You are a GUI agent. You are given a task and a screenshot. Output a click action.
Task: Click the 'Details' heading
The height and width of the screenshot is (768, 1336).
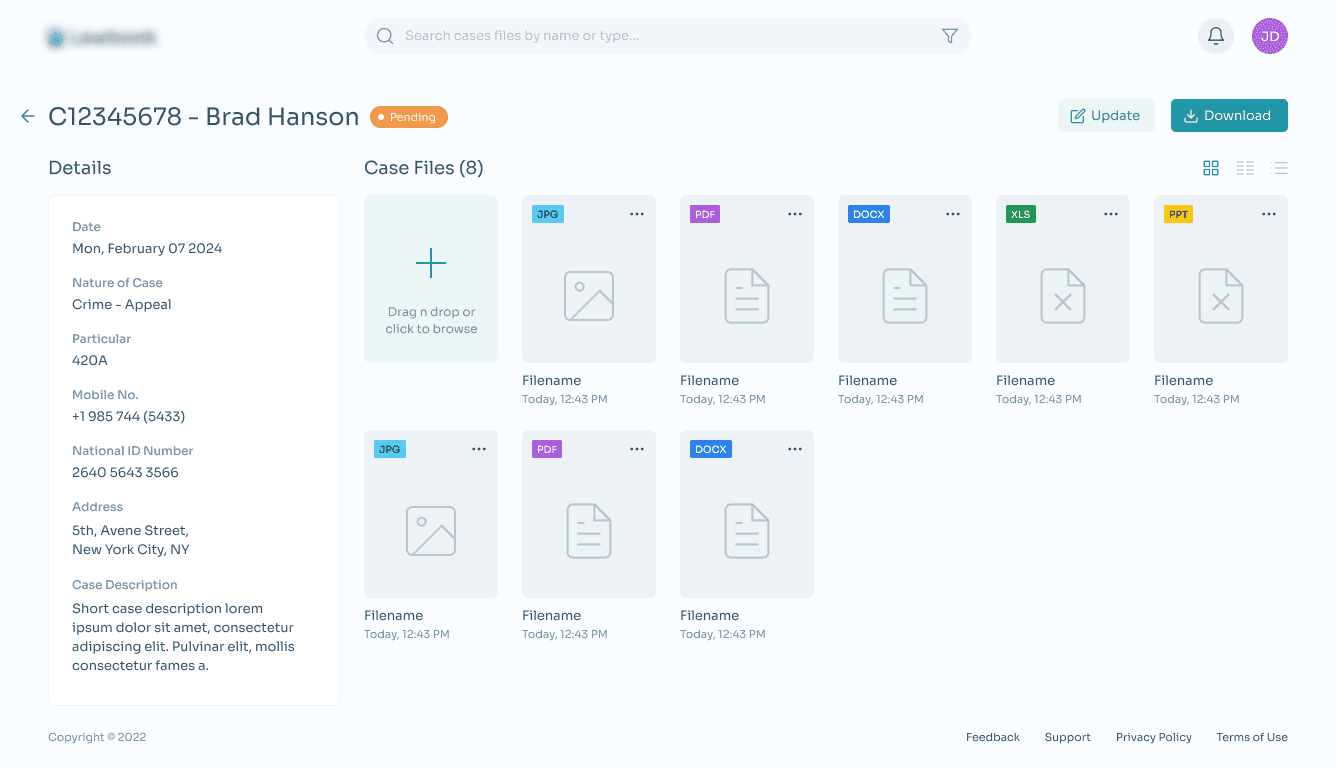[80, 168]
